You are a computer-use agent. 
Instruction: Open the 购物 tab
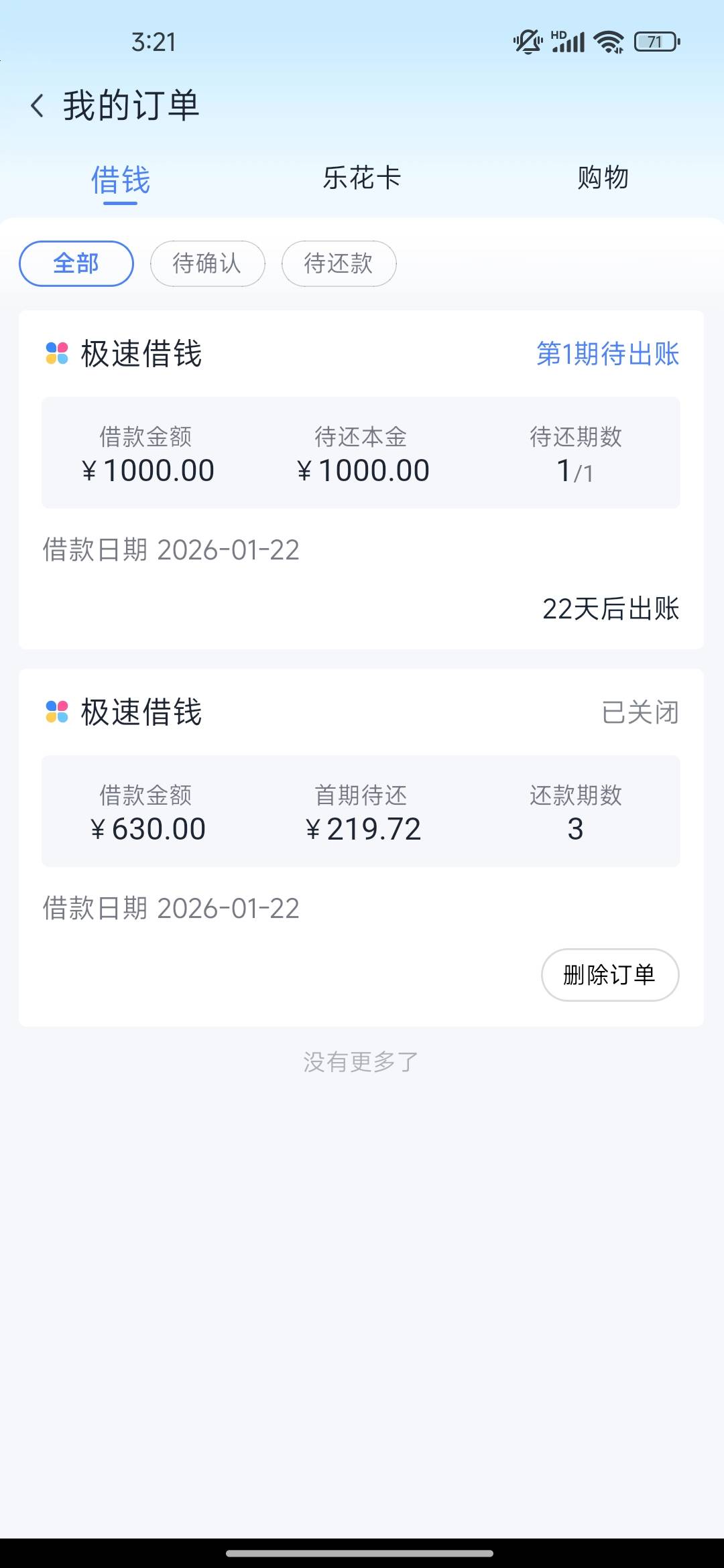coord(603,178)
